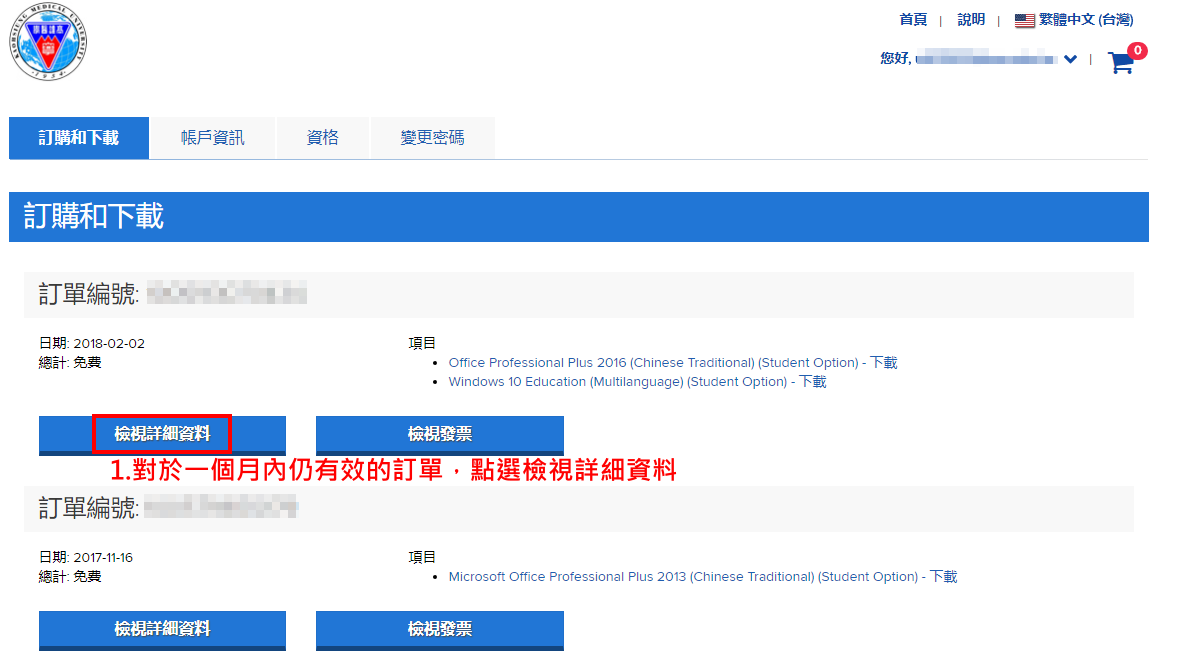
Task: Download Microsoft Office Professional Plus 2013 item
Action: point(703,576)
